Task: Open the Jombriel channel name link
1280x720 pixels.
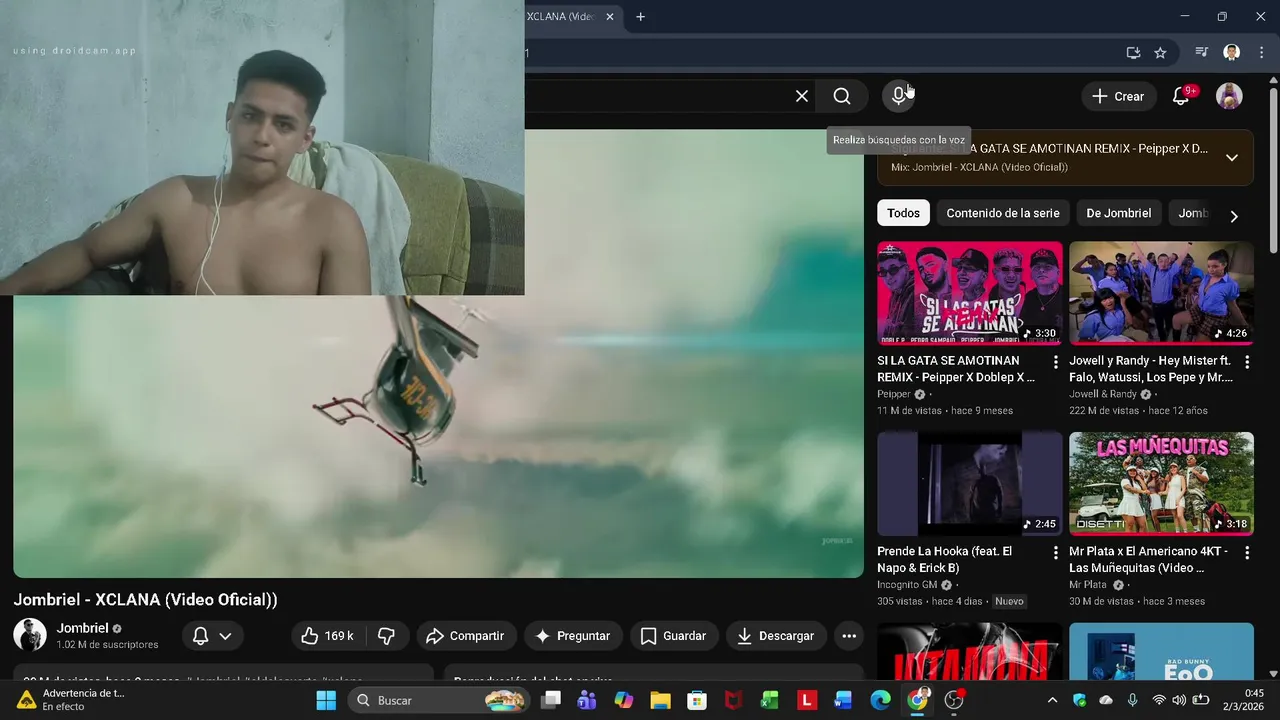Action: click(x=82, y=628)
